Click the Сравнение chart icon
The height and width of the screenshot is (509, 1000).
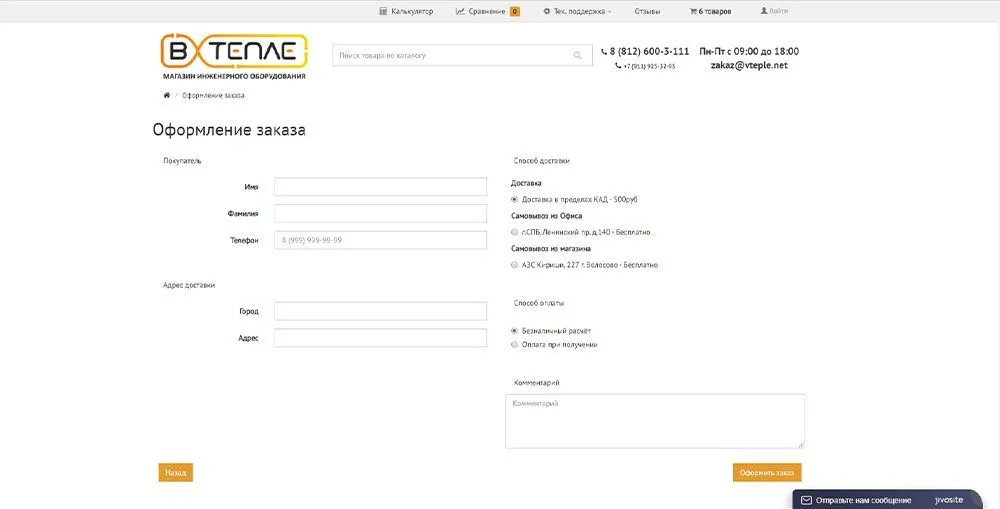pos(460,11)
